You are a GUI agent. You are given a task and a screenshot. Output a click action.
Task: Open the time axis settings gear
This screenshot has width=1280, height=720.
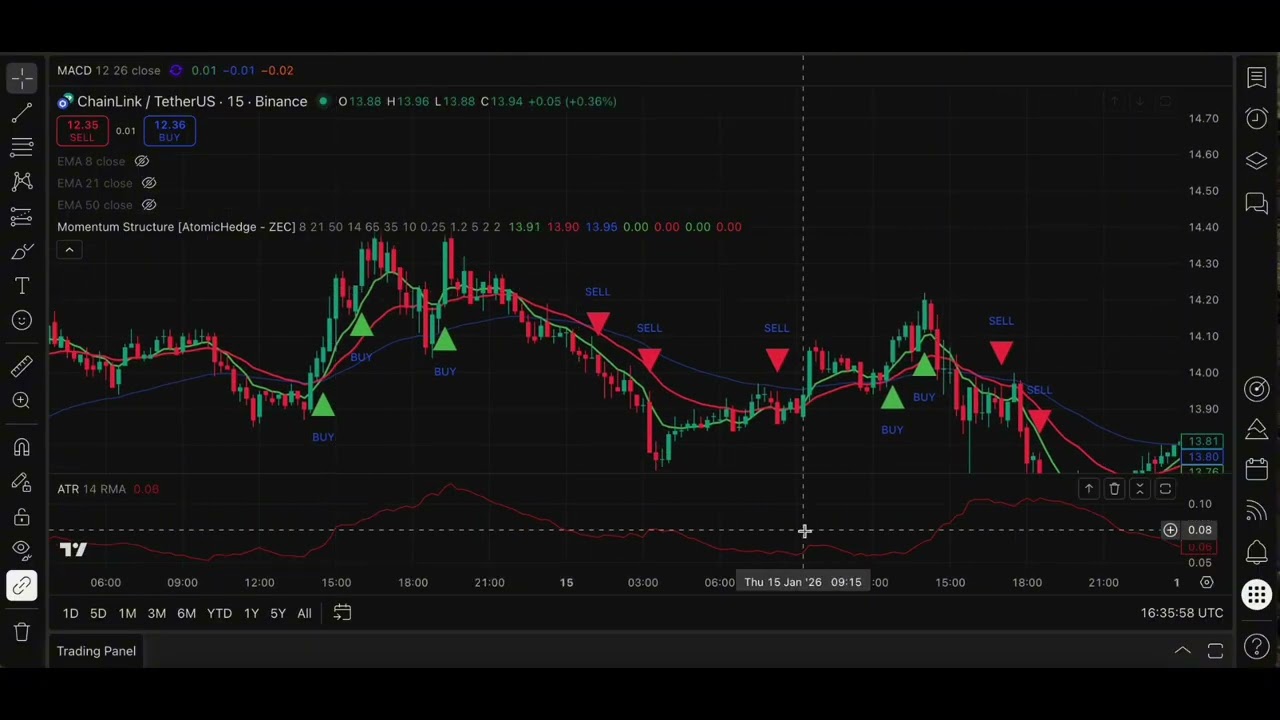coord(1207,582)
